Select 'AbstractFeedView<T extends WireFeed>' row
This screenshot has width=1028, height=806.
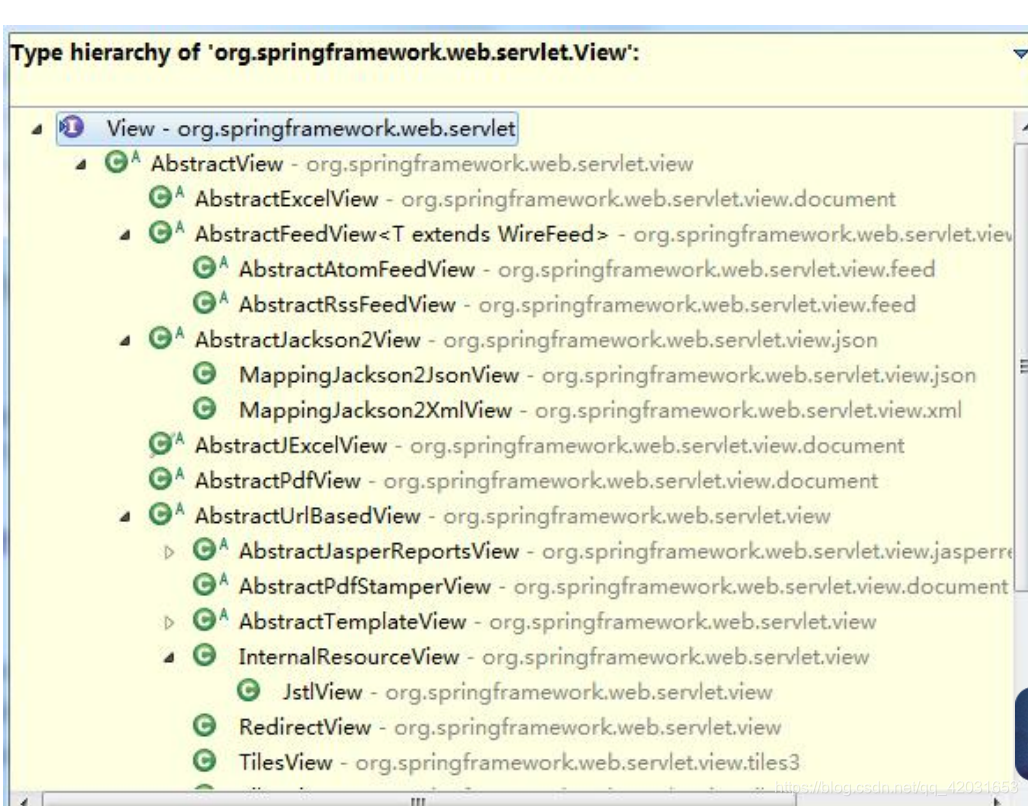pyautogui.click(x=580, y=234)
